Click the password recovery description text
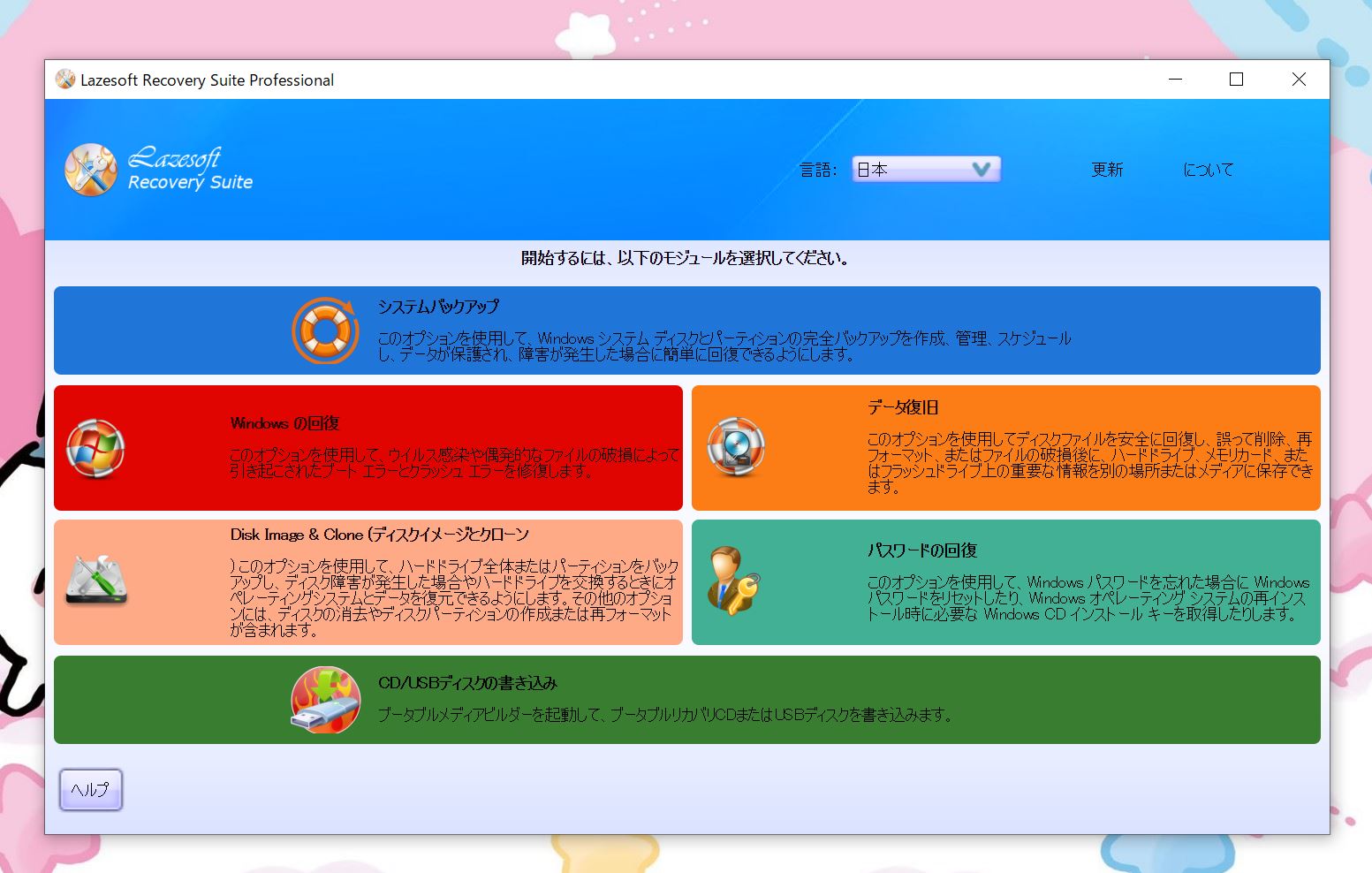1372x873 pixels. [x=1088, y=598]
